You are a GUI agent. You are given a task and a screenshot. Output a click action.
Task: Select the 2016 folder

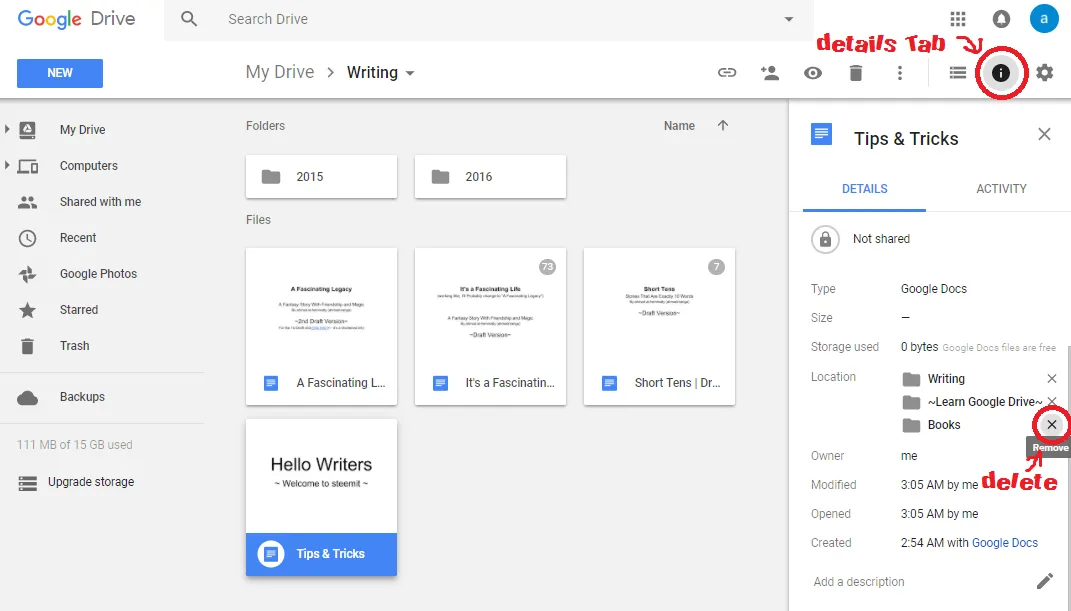[490, 177]
